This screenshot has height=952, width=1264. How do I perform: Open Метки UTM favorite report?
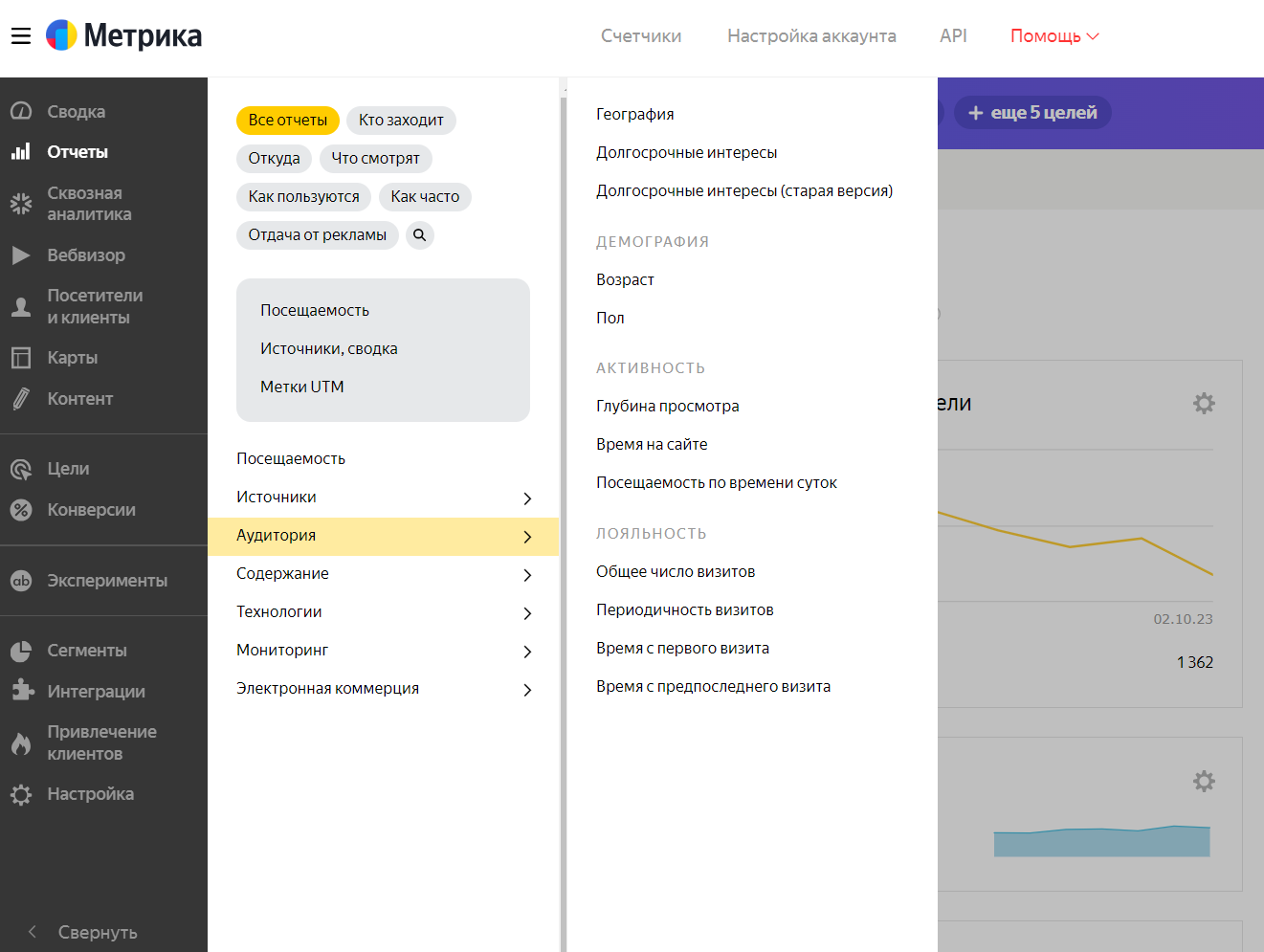coord(302,387)
